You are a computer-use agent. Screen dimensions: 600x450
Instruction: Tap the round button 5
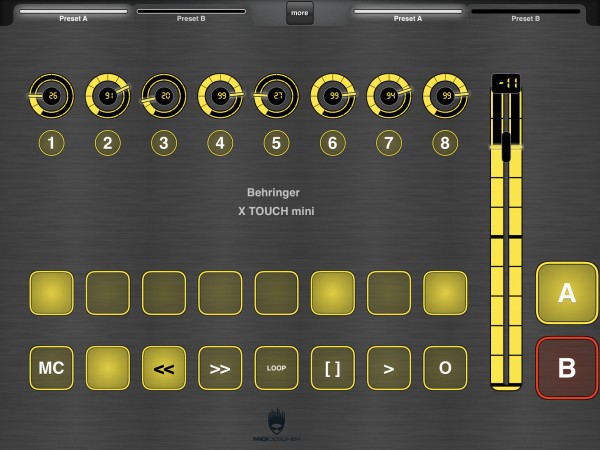tap(276, 143)
